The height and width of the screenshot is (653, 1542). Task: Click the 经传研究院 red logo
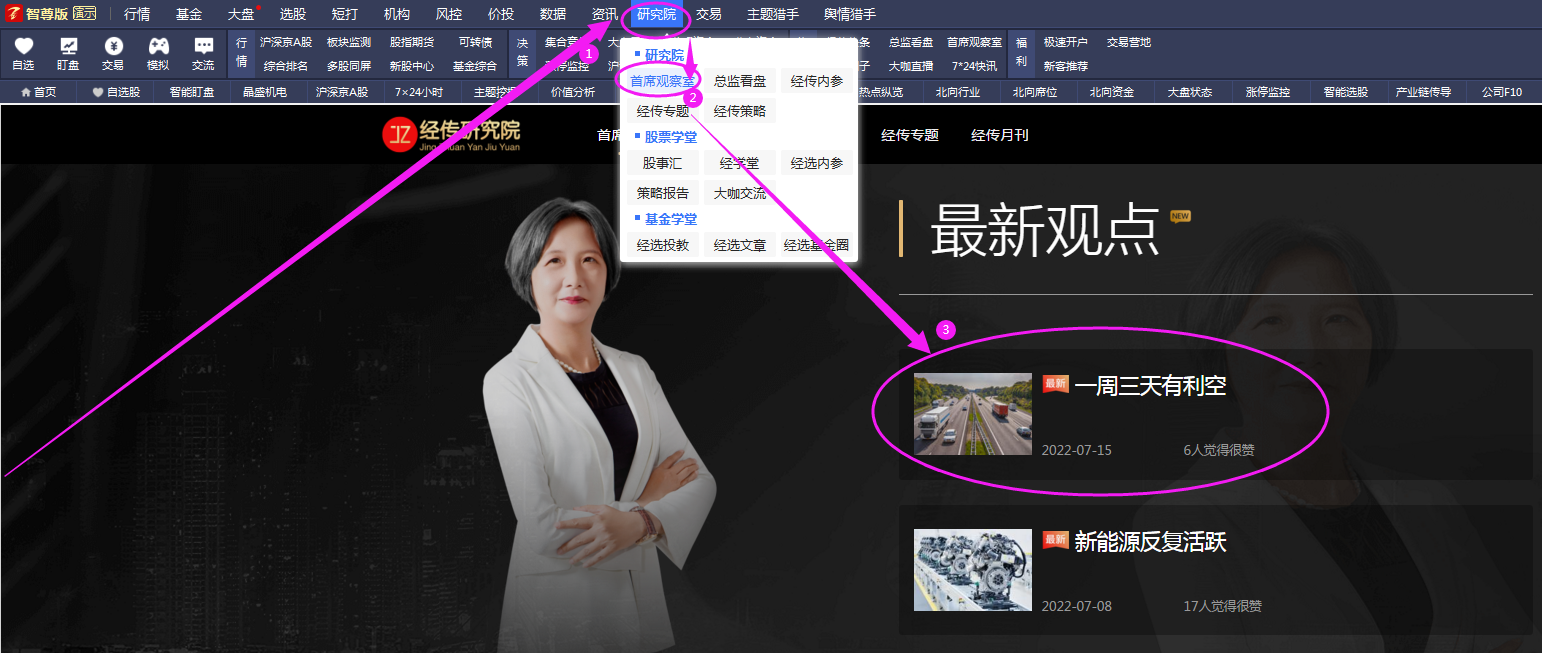[451, 135]
